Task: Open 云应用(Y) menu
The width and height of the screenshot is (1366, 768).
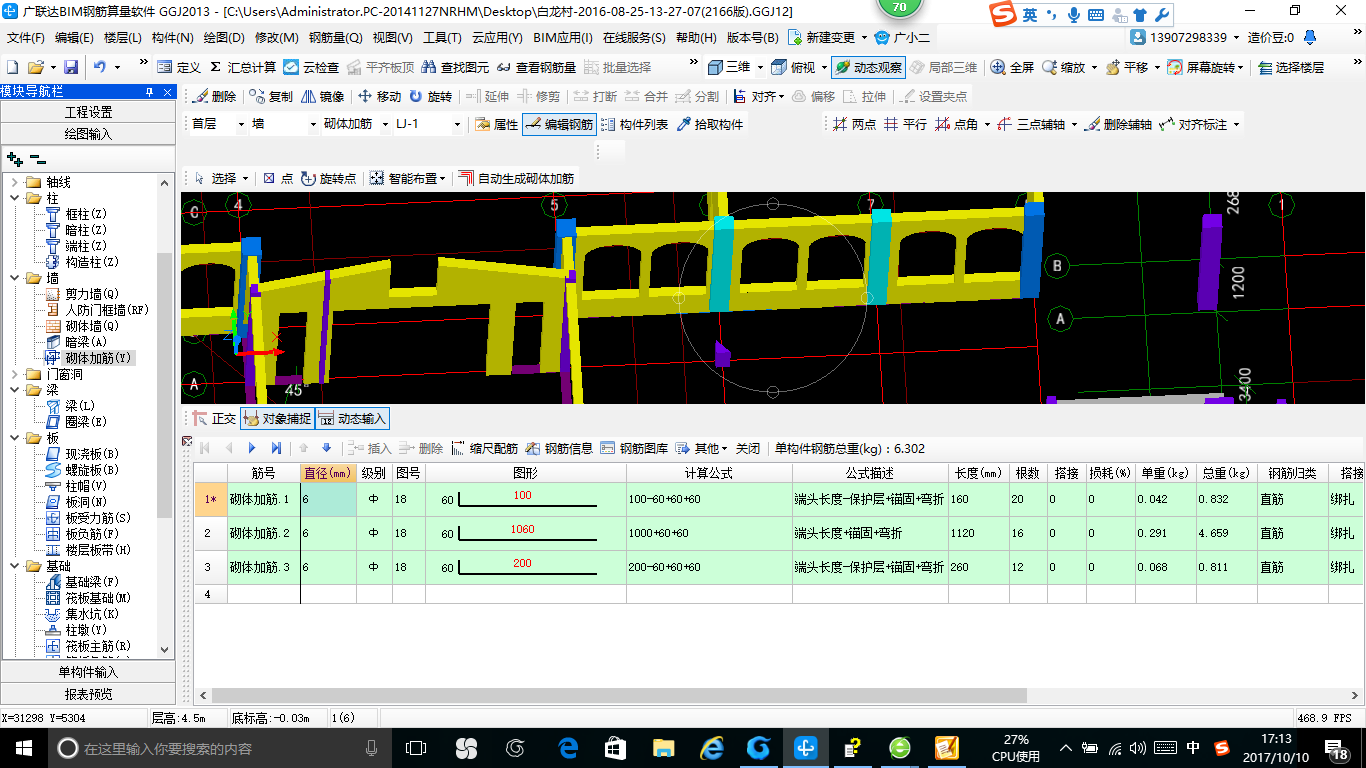Action: click(x=497, y=37)
